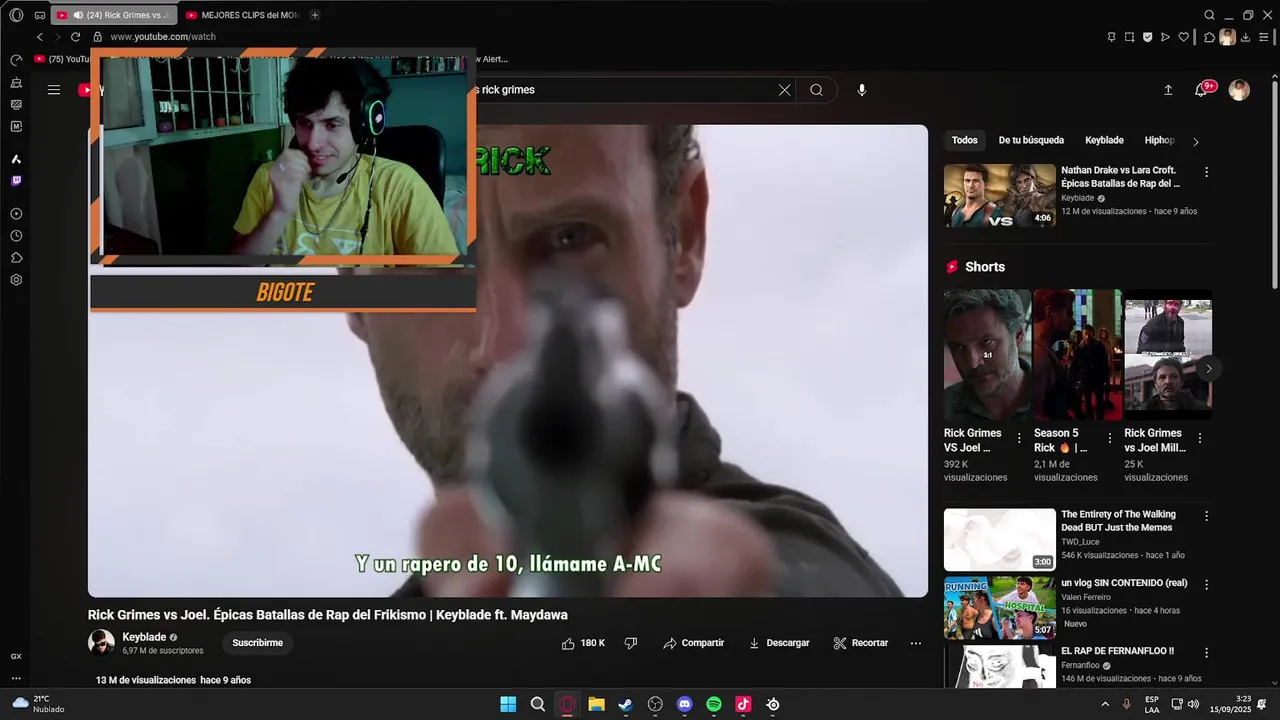Open the (75) YouTube bookmark
This screenshot has width=1280, height=720.
(62, 59)
